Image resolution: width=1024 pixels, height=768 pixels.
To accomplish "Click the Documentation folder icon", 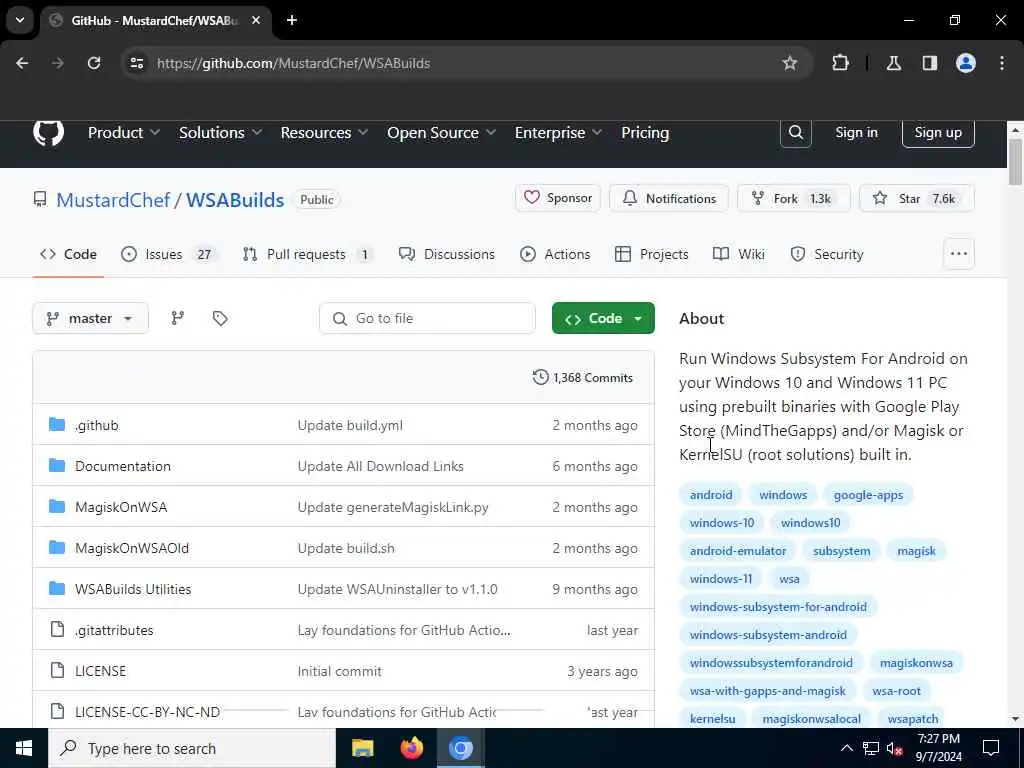I will (x=57, y=466).
